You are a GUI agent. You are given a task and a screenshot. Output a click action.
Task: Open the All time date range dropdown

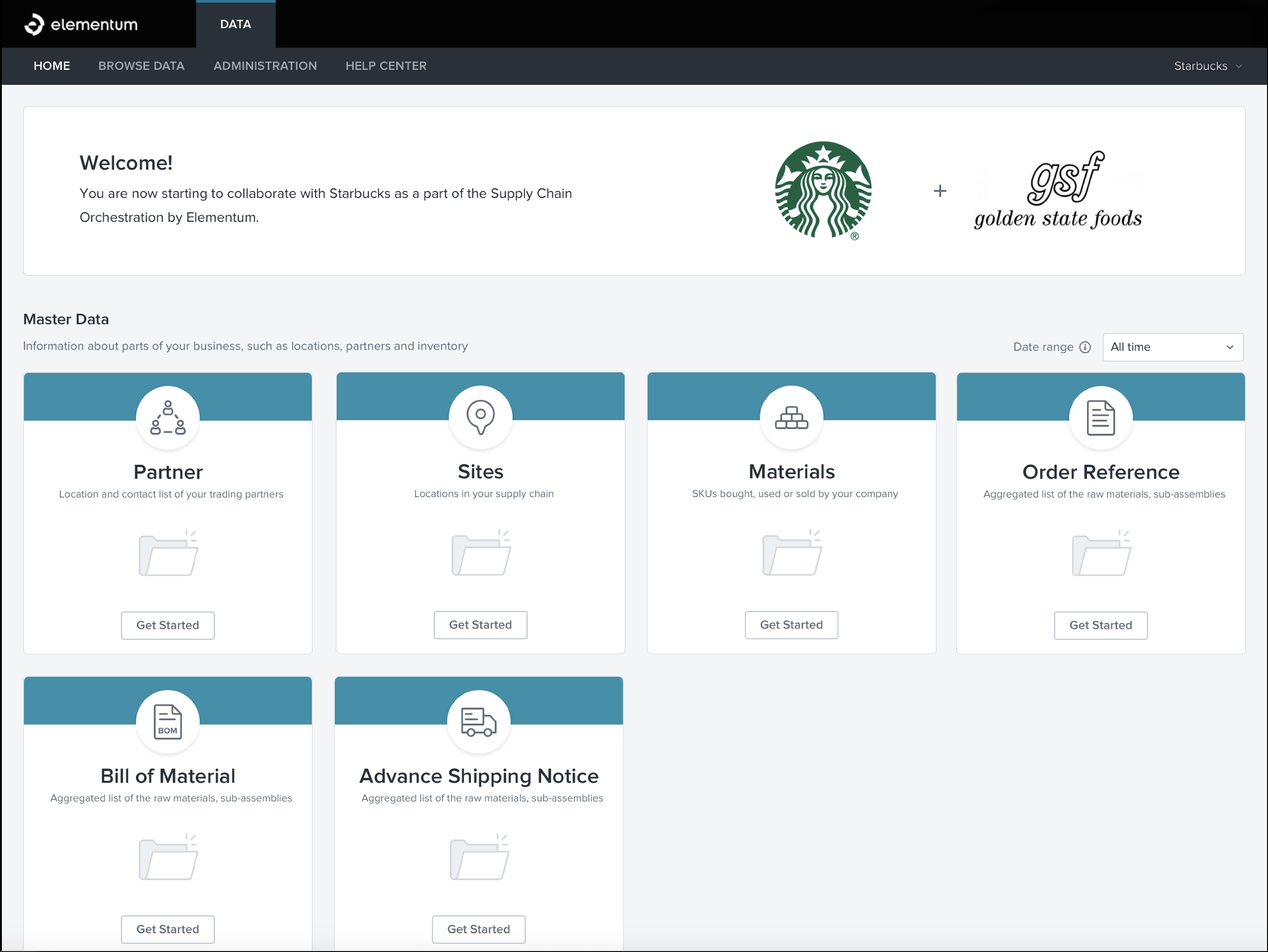click(x=1172, y=347)
